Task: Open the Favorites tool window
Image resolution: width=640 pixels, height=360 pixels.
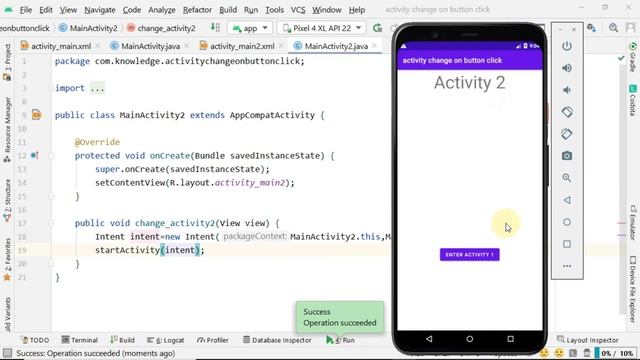Action: tap(7, 260)
